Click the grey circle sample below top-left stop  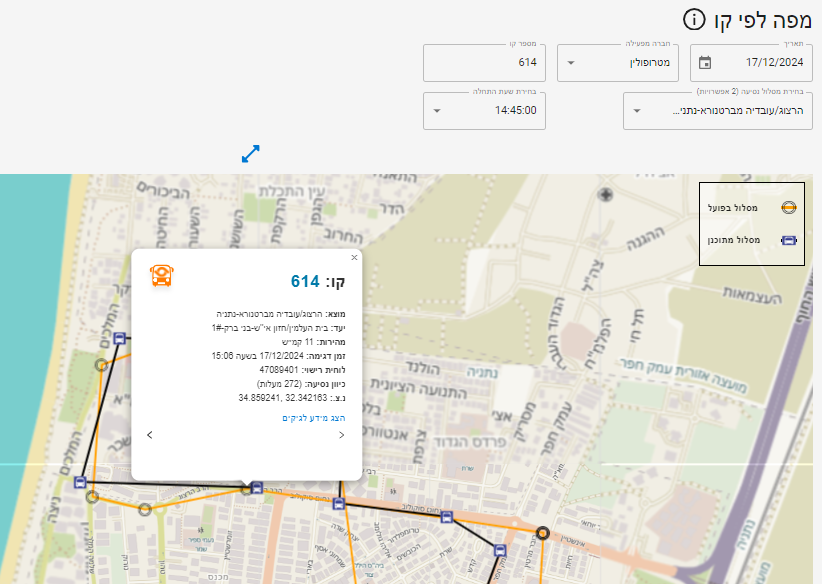[101, 365]
